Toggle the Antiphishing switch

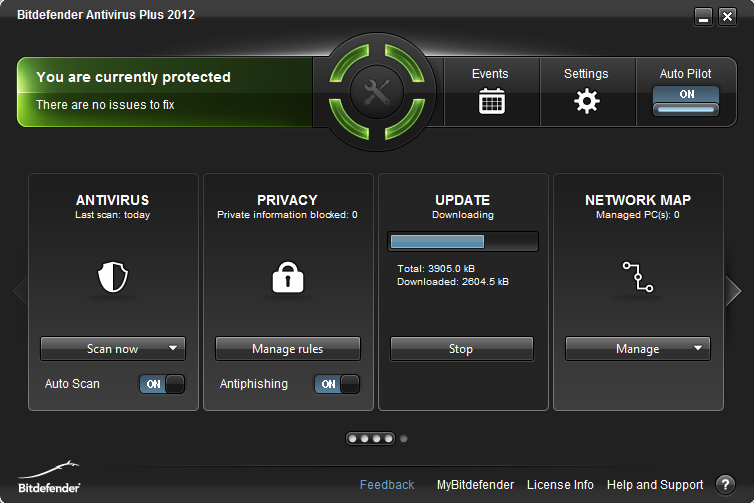337,384
